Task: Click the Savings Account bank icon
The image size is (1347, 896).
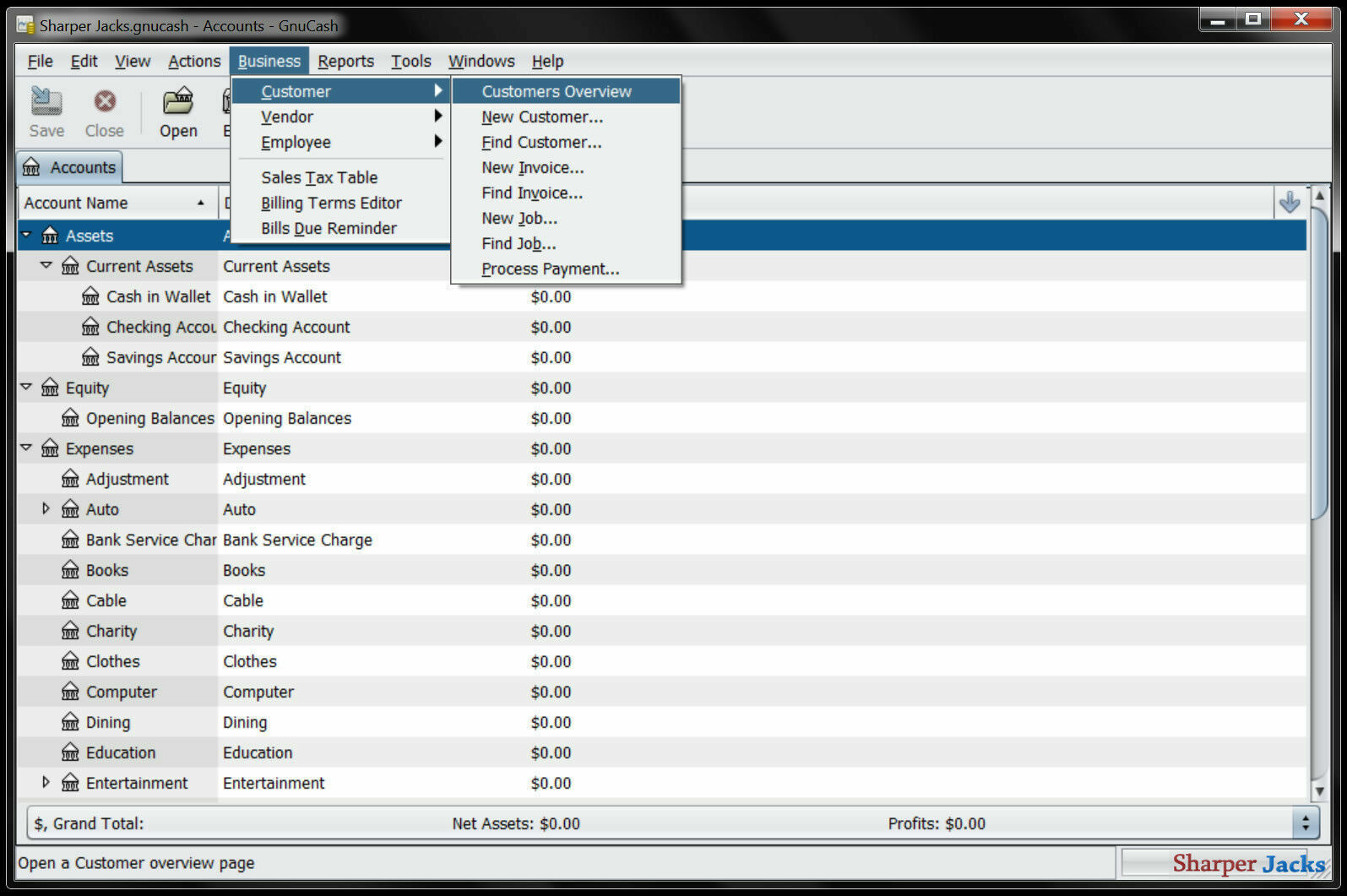Action: [x=90, y=357]
